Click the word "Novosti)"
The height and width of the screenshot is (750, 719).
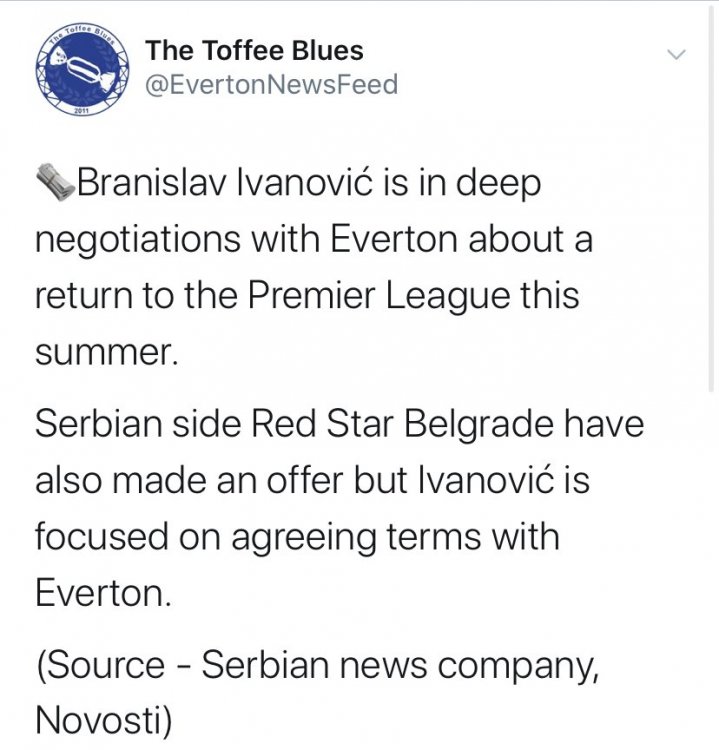[104, 720]
